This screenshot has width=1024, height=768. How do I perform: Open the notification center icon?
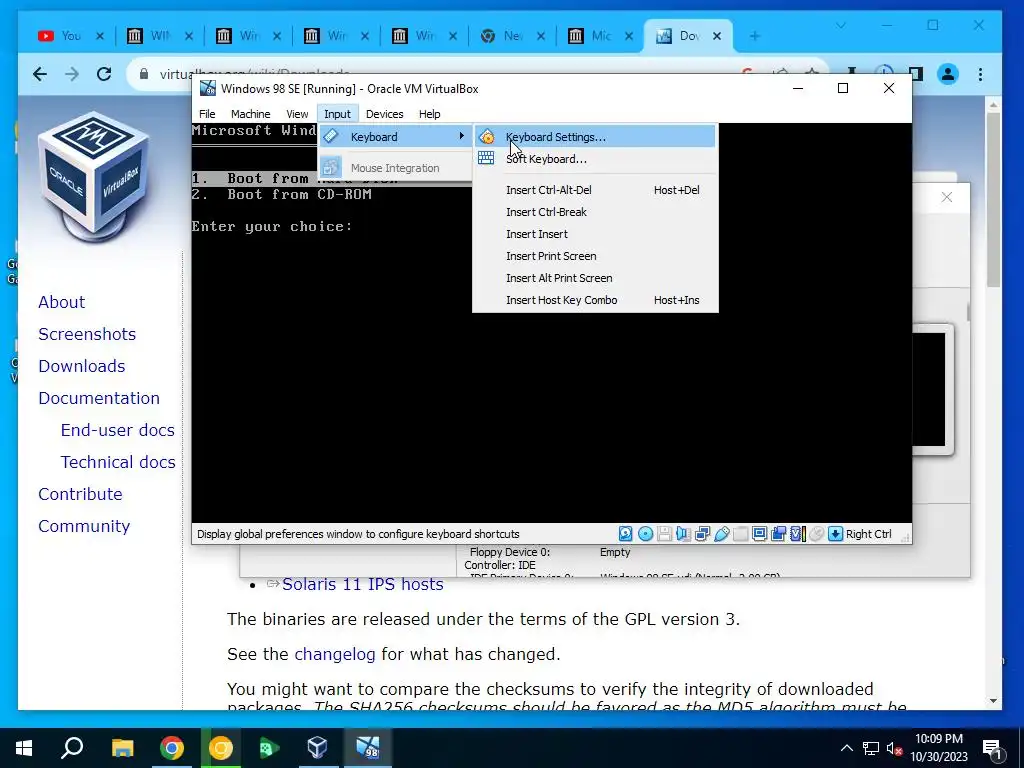coord(993,749)
